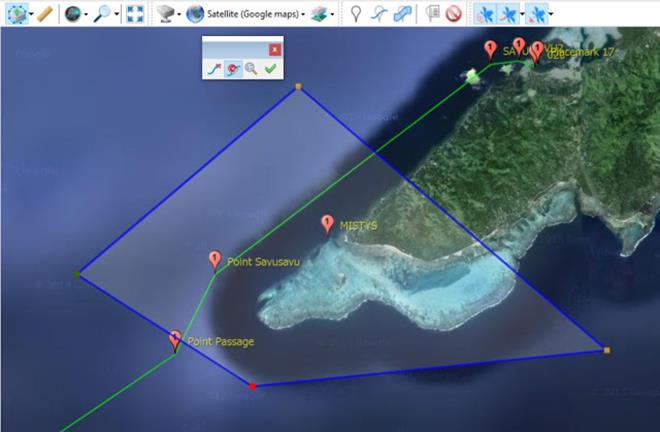Toggle the first blue star button

485,14
